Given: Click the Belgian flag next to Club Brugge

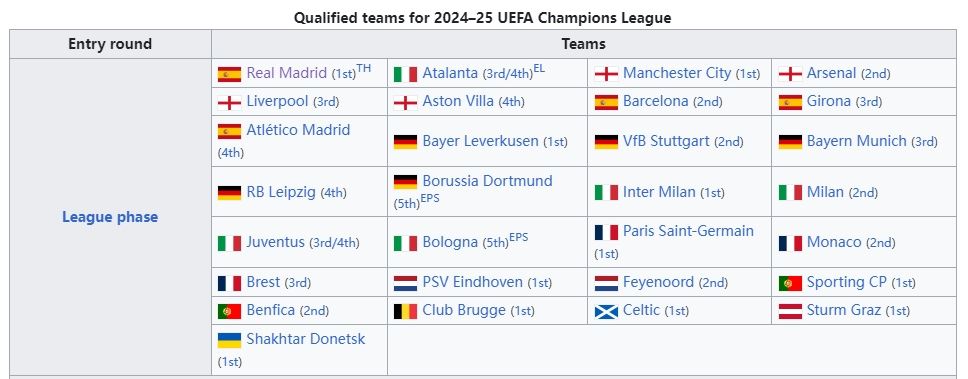Looking at the screenshot, I should point(405,311).
